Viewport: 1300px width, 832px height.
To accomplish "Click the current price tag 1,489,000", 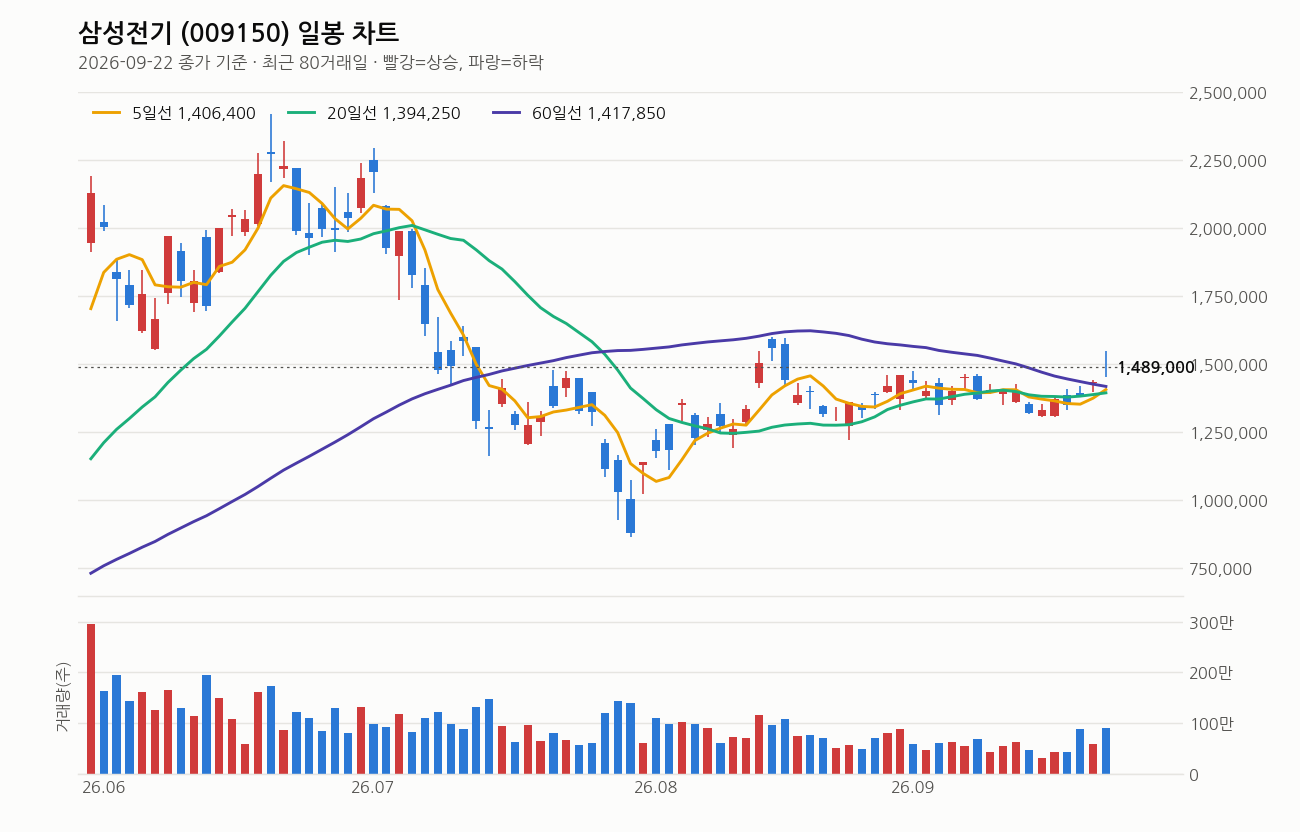I will point(1156,368).
